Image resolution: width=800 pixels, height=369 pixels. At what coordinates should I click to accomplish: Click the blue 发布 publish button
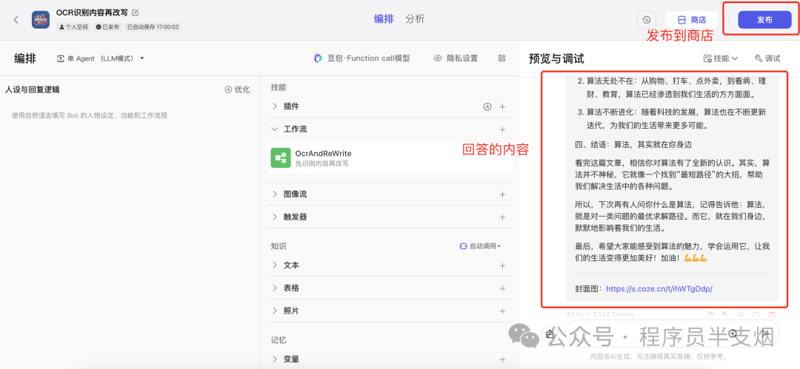pyautogui.click(x=764, y=20)
